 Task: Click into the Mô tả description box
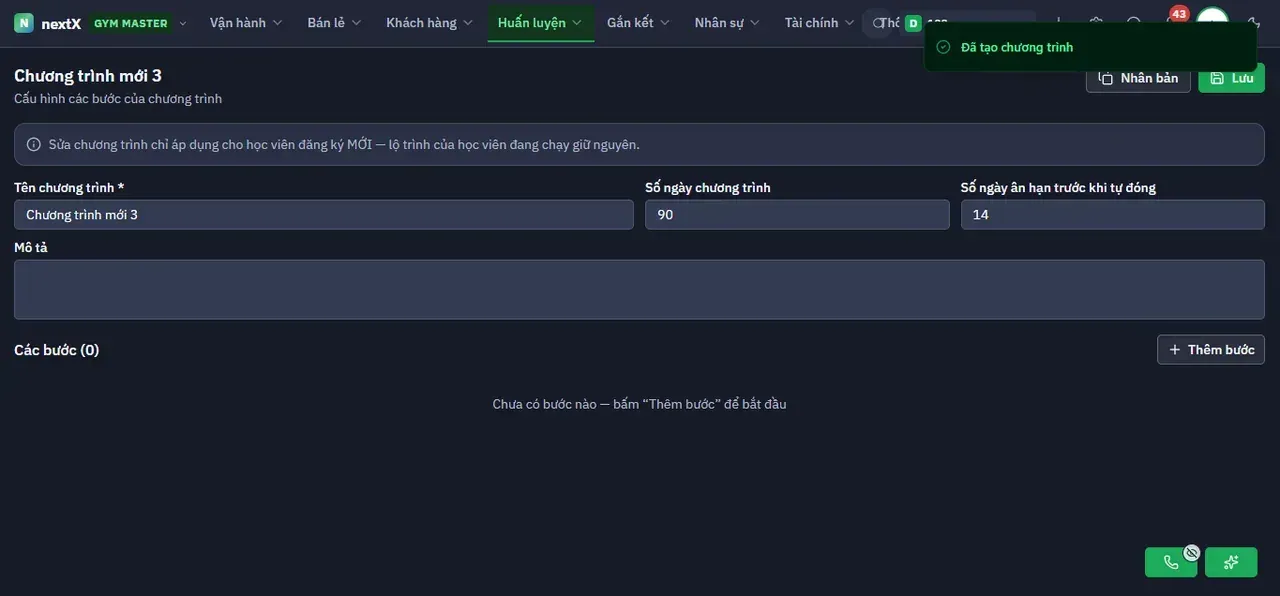click(x=639, y=290)
